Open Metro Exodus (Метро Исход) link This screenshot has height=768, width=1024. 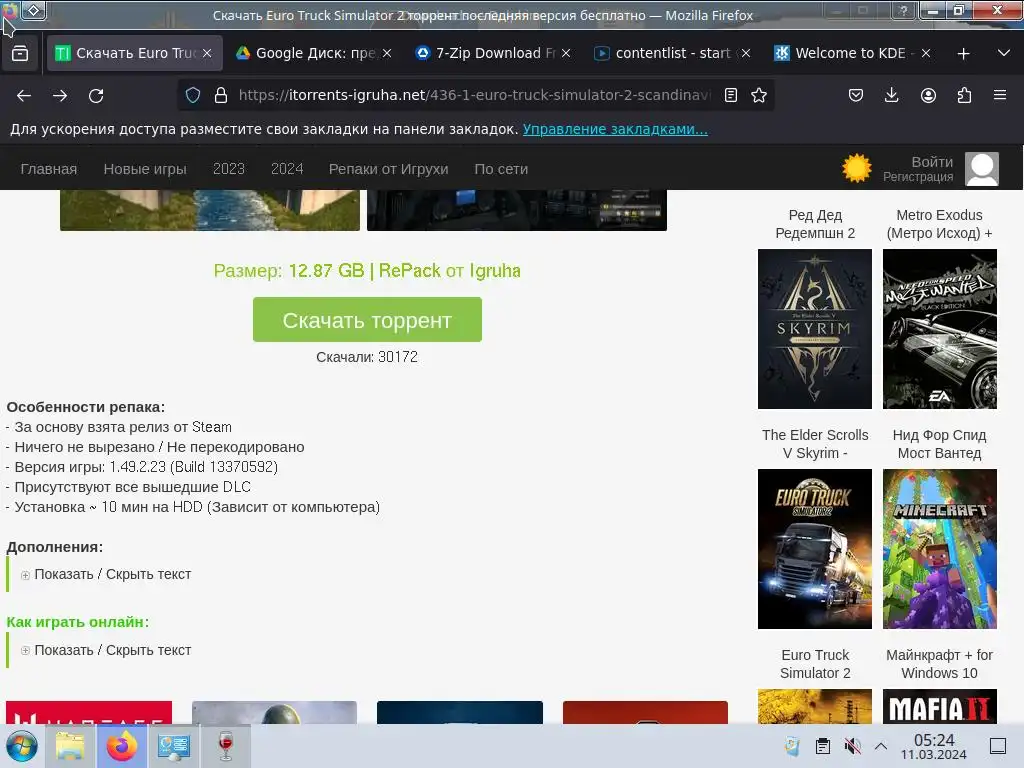pyautogui.click(x=939, y=224)
